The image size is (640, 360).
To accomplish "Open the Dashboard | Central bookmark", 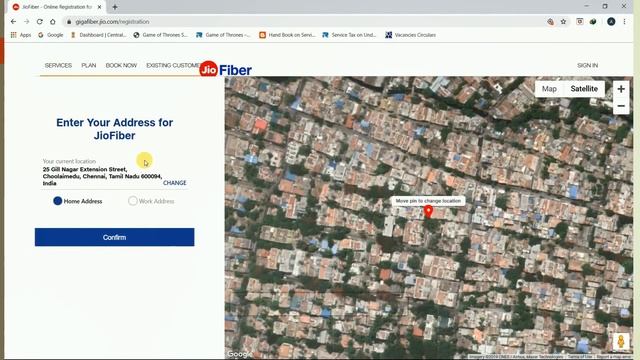I will 98,35.
